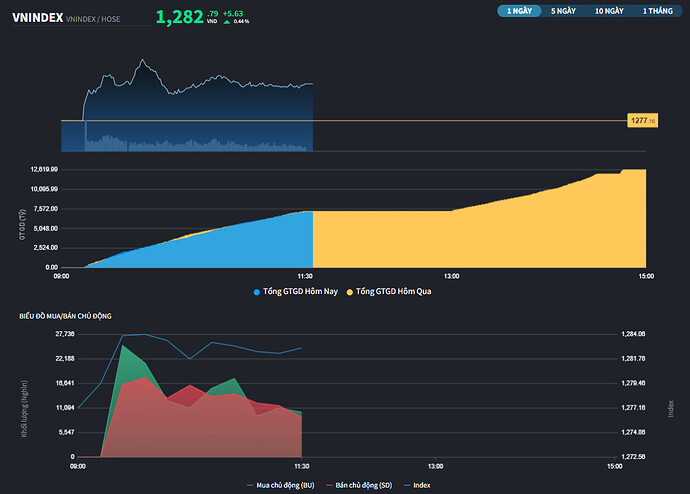The width and height of the screenshot is (690, 494).
Task: Open the 10 NGÀY timeframe view
Action: point(608,11)
